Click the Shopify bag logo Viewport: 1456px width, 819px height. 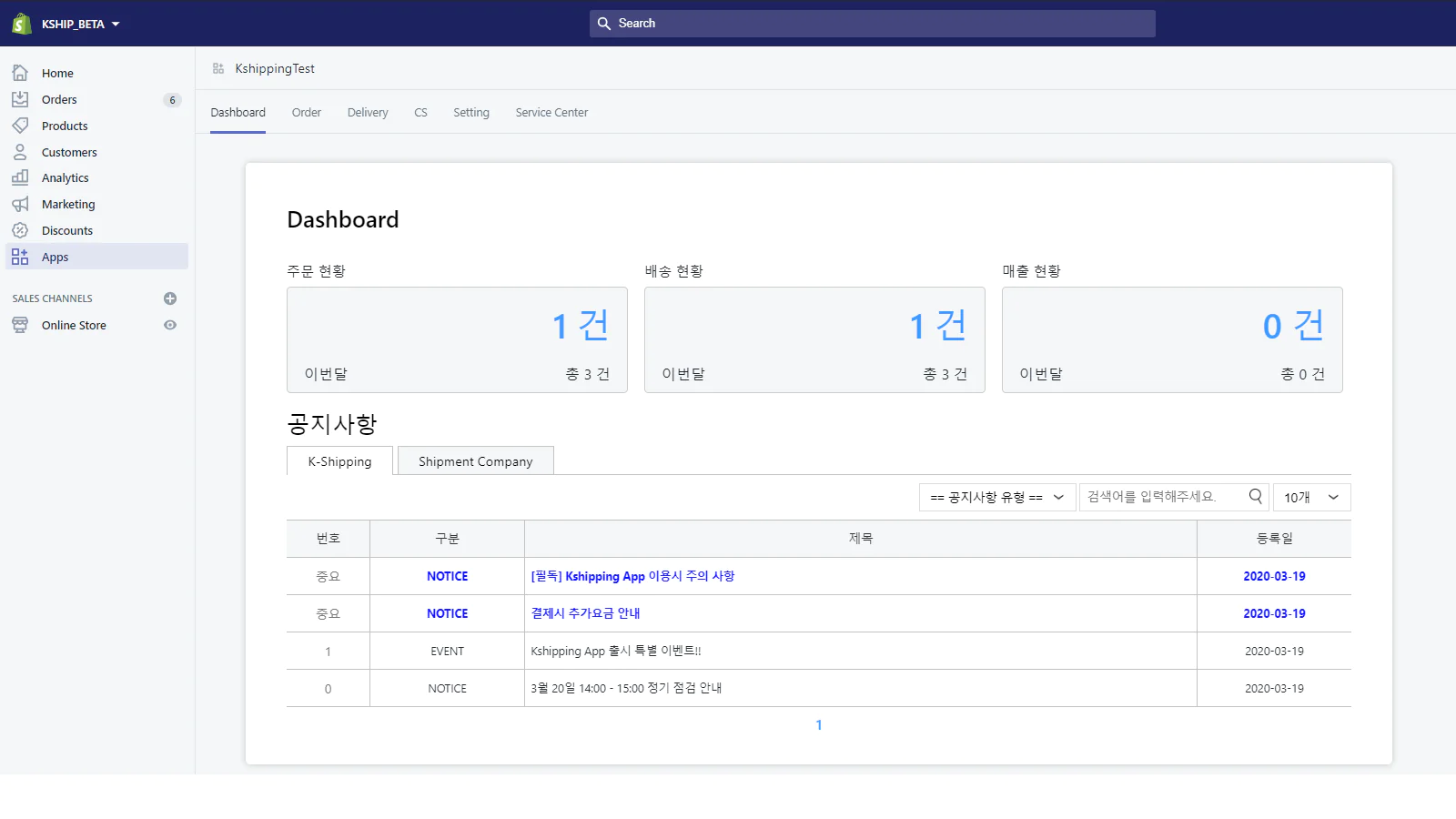click(x=22, y=24)
